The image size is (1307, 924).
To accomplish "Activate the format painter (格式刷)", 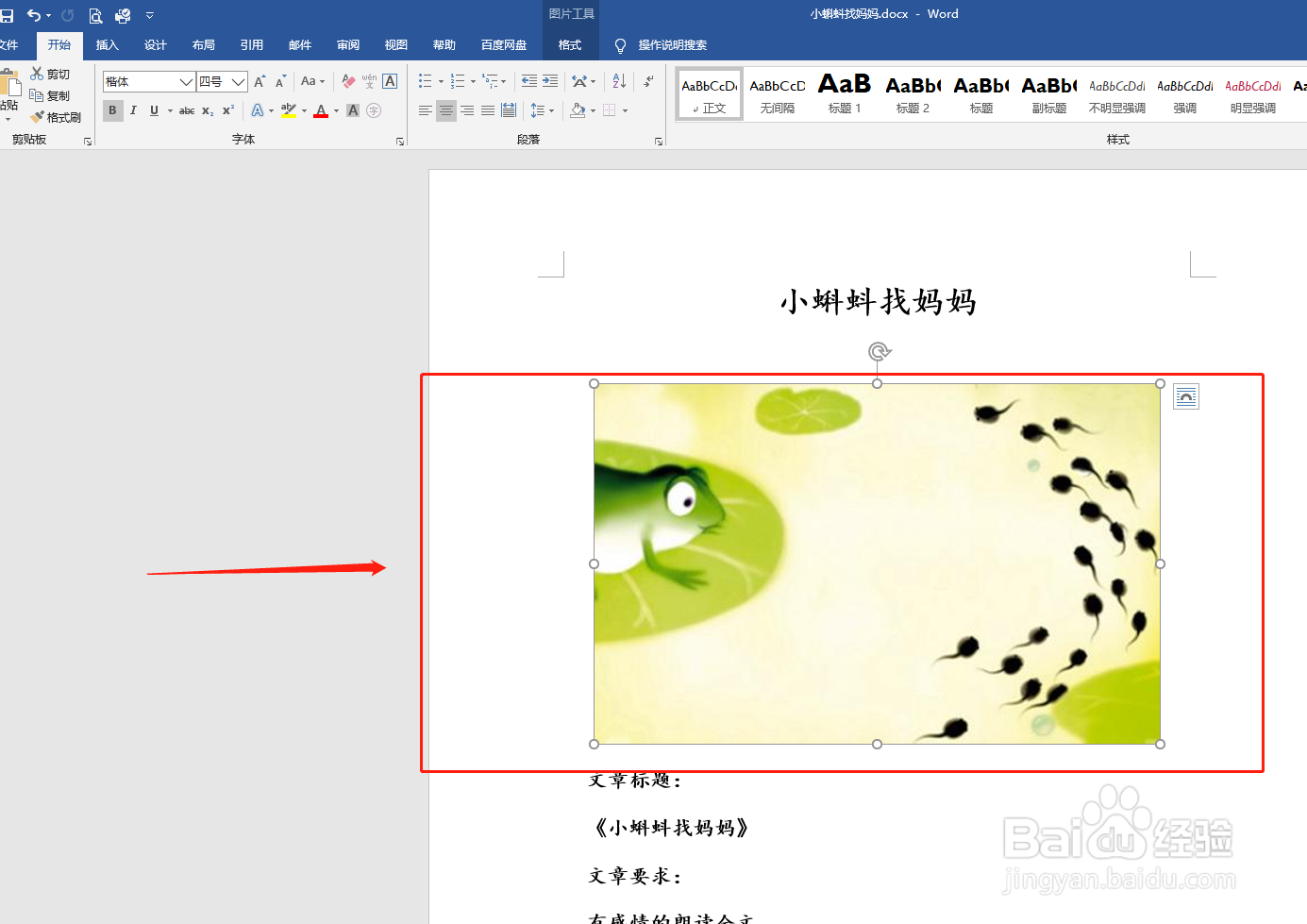I will coord(57,116).
